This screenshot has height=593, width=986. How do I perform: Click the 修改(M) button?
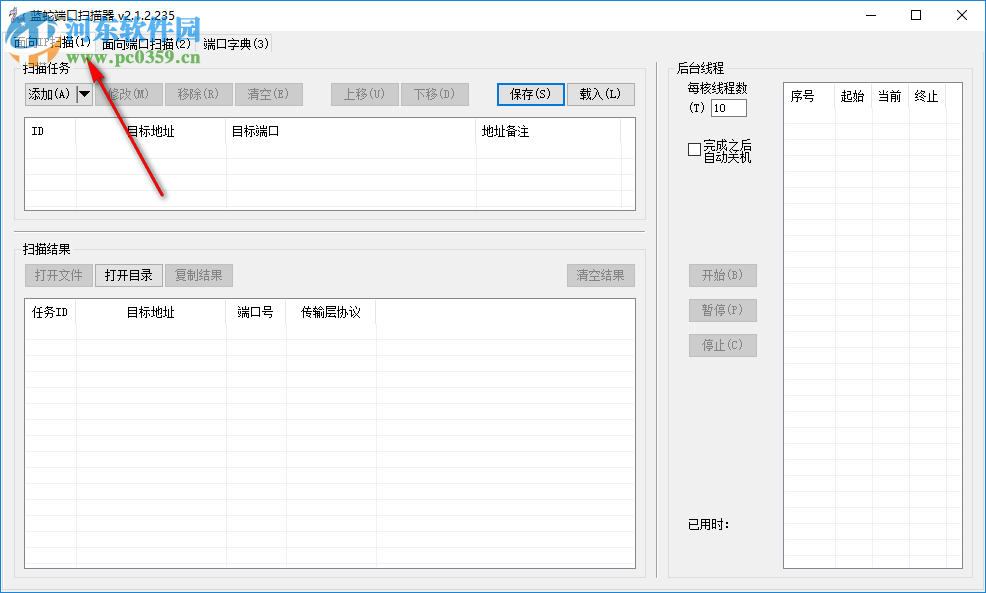coord(129,94)
